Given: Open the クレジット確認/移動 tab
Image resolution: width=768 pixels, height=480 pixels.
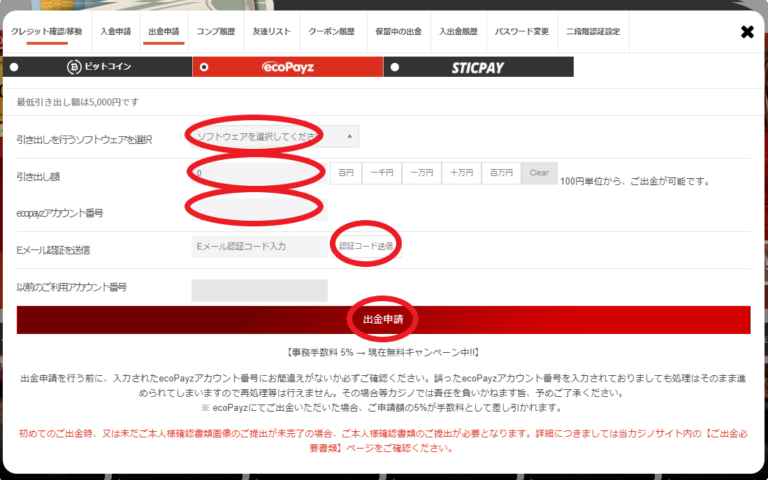Looking at the screenshot, I should pyautogui.click(x=47, y=32).
